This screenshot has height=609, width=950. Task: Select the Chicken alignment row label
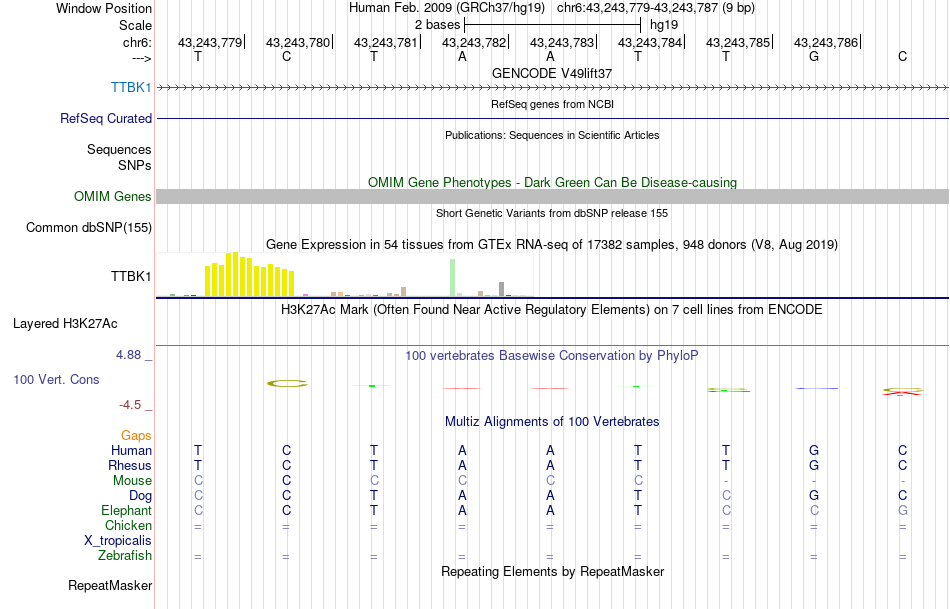point(128,525)
